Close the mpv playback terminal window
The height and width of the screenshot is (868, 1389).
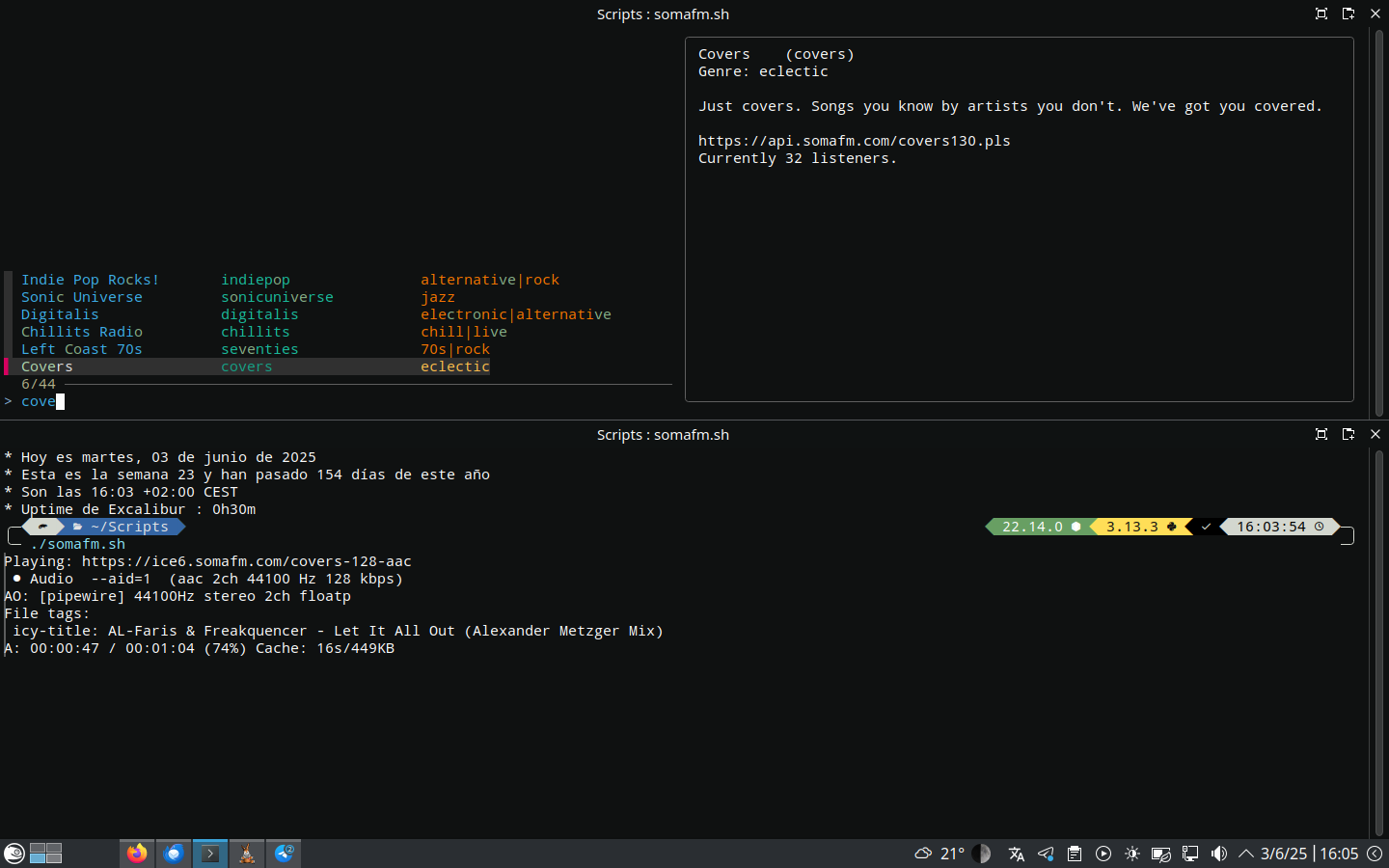[x=1375, y=434]
